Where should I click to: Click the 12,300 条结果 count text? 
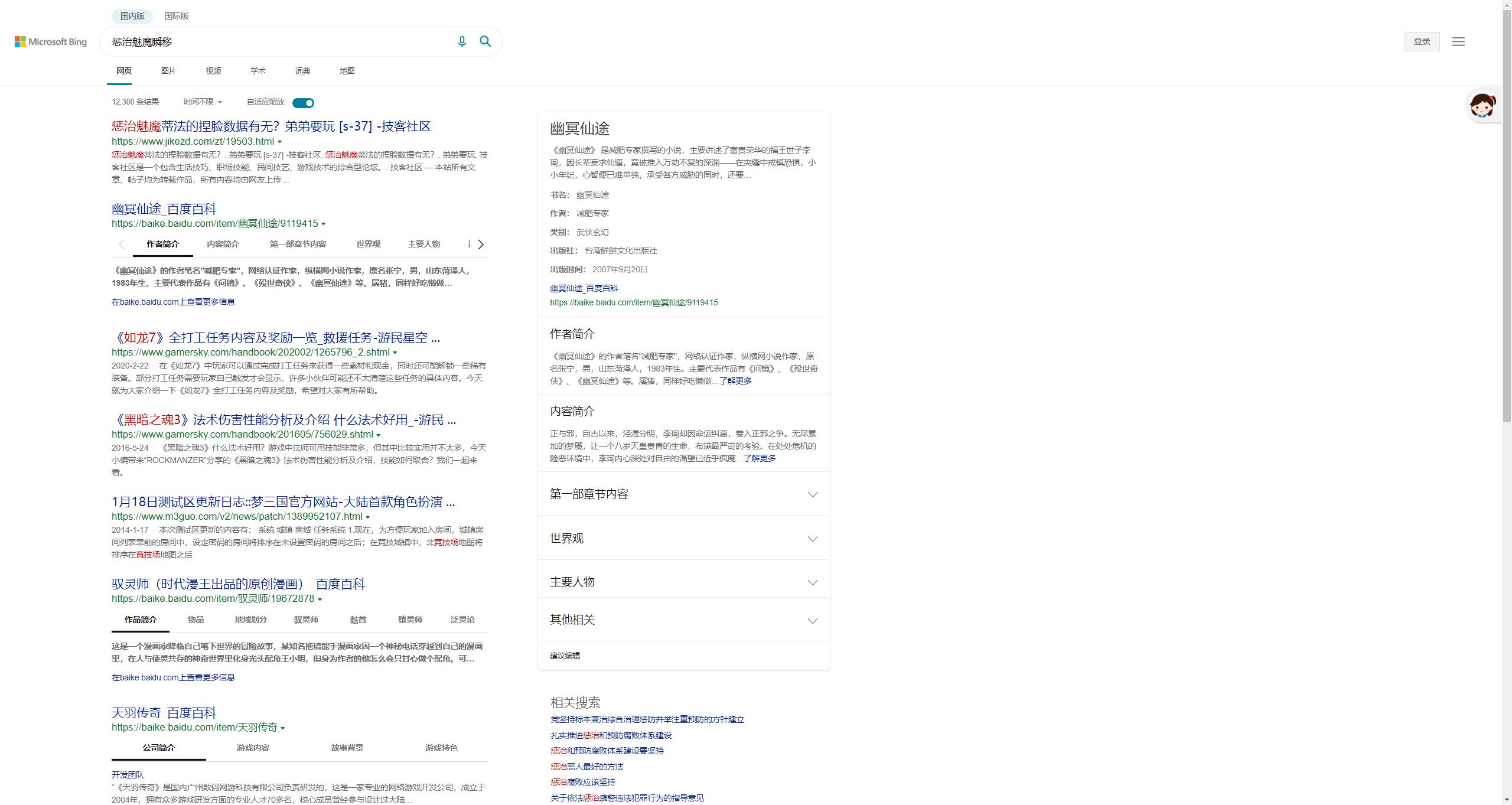tap(135, 102)
